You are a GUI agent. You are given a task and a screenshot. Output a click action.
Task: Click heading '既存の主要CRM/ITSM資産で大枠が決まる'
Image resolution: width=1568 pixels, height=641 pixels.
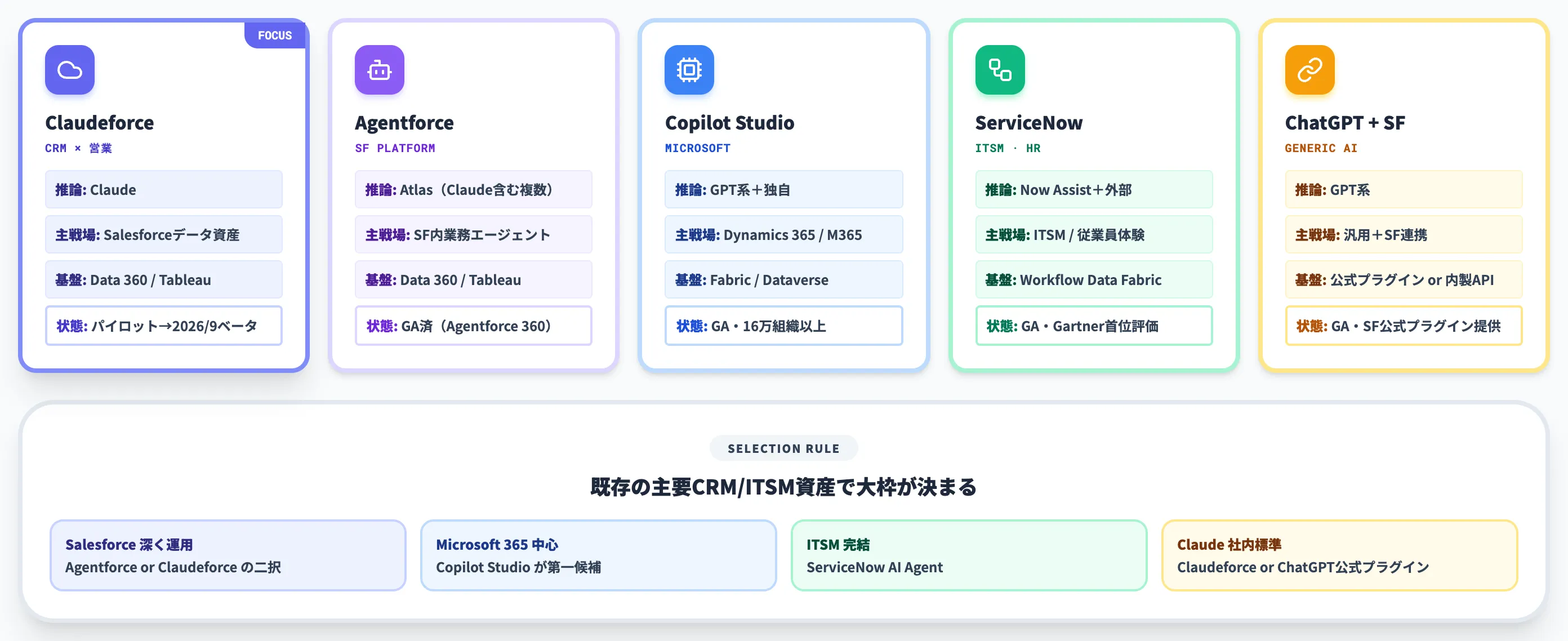pyautogui.click(x=783, y=486)
